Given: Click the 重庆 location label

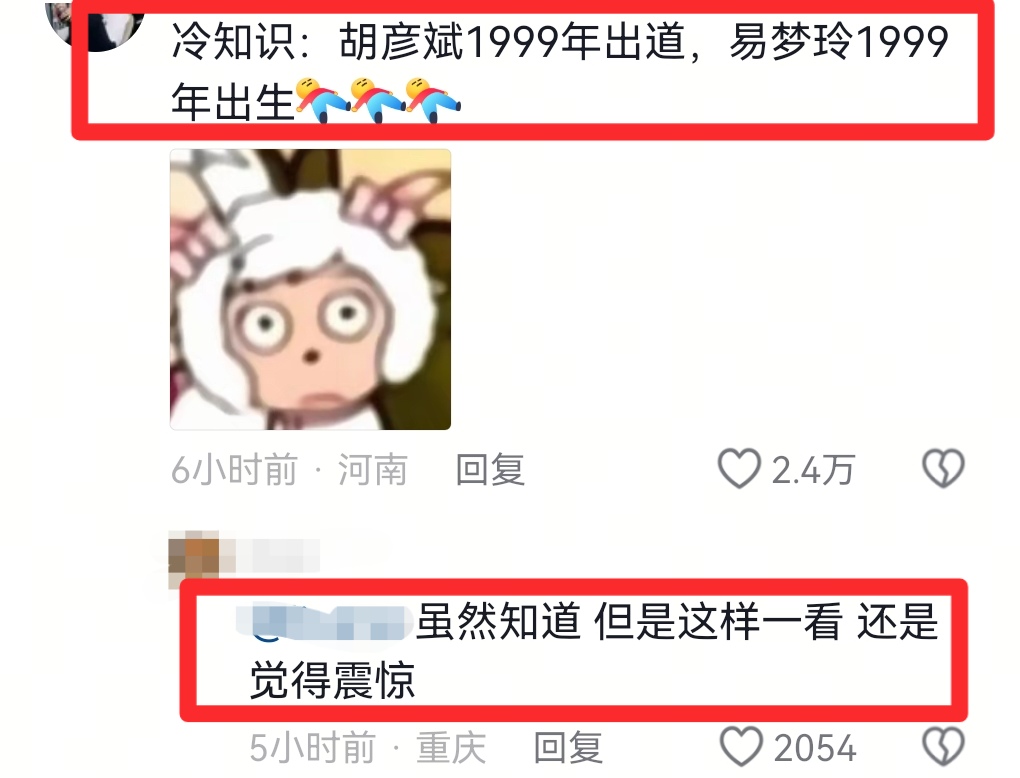Looking at the screenshot, I should [x=451, y=747].
